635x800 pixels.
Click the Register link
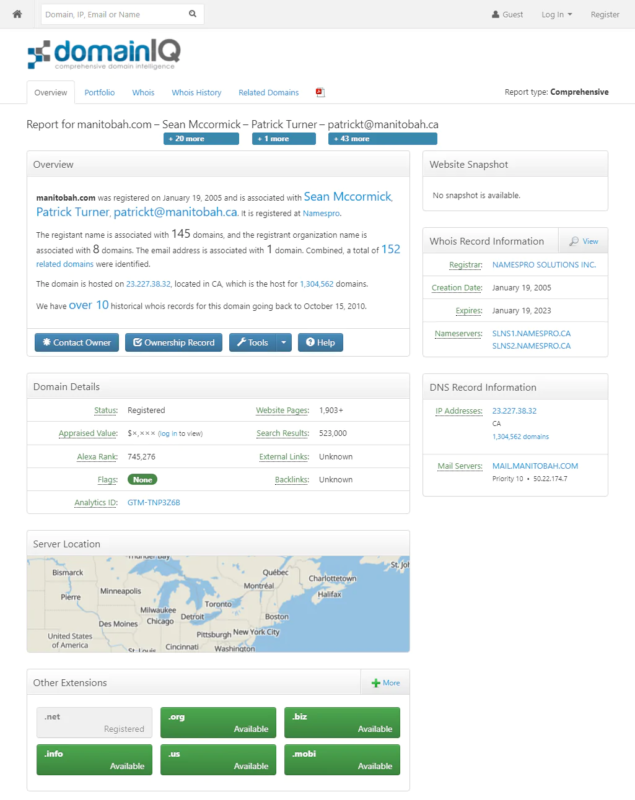(605, 14)
